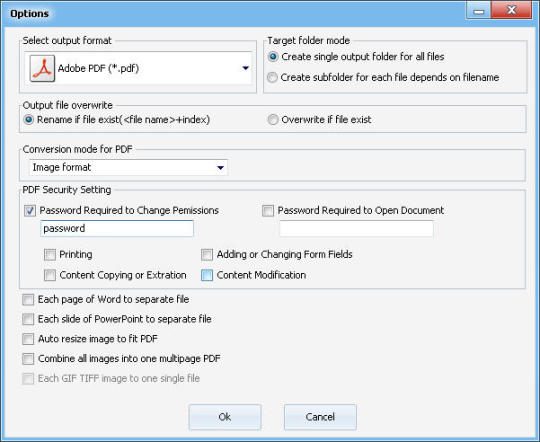Enable Password Required to Open Document
This screenshot has height=442, width=540.
coord(268,210)
